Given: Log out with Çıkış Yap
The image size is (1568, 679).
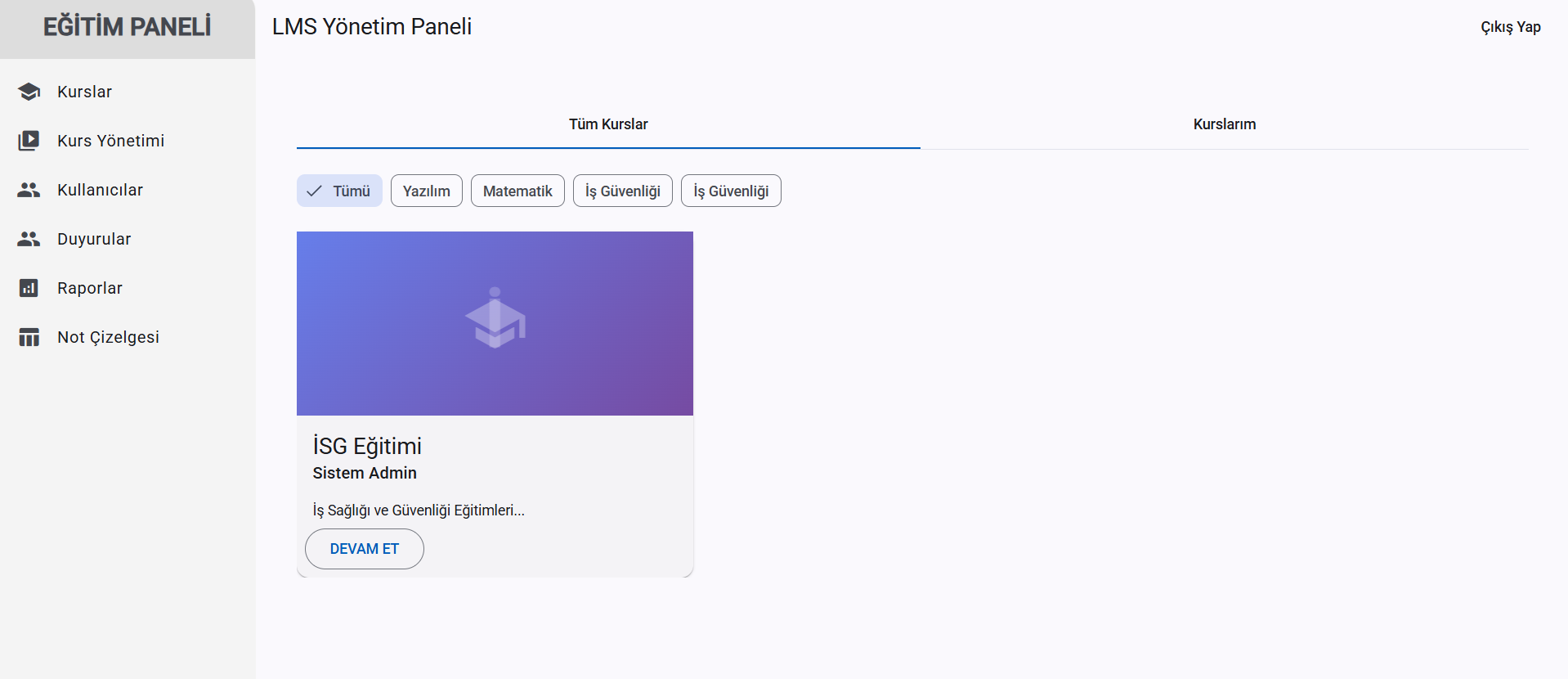Looking at the screenshot, I should point(1510,27).
